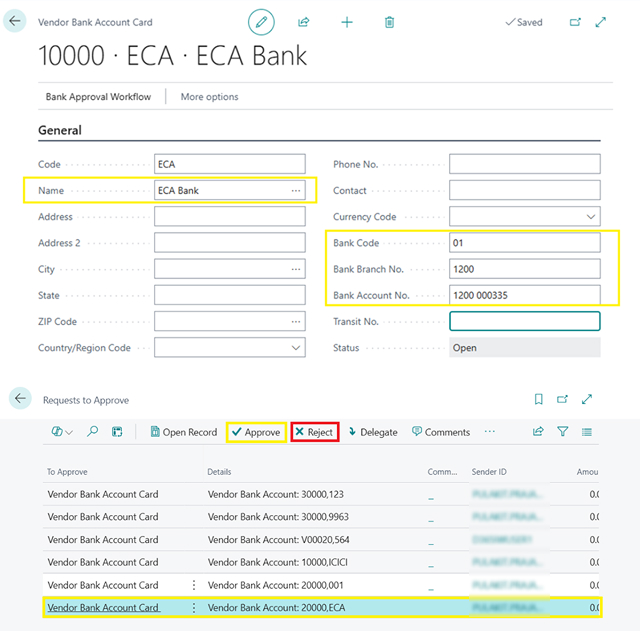
Task: Go back using the arrow beside Requests to Approve
Action: click(20, 399)
